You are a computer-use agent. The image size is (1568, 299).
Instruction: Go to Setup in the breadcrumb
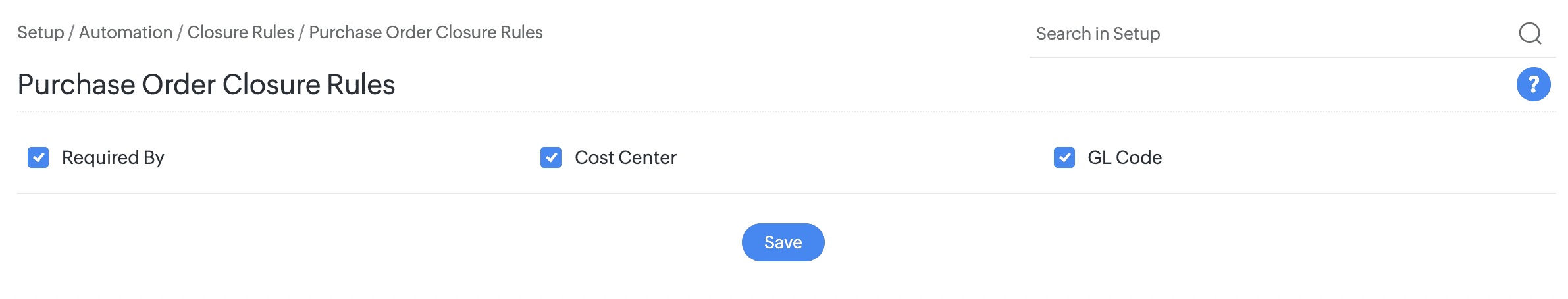(41, 32)
